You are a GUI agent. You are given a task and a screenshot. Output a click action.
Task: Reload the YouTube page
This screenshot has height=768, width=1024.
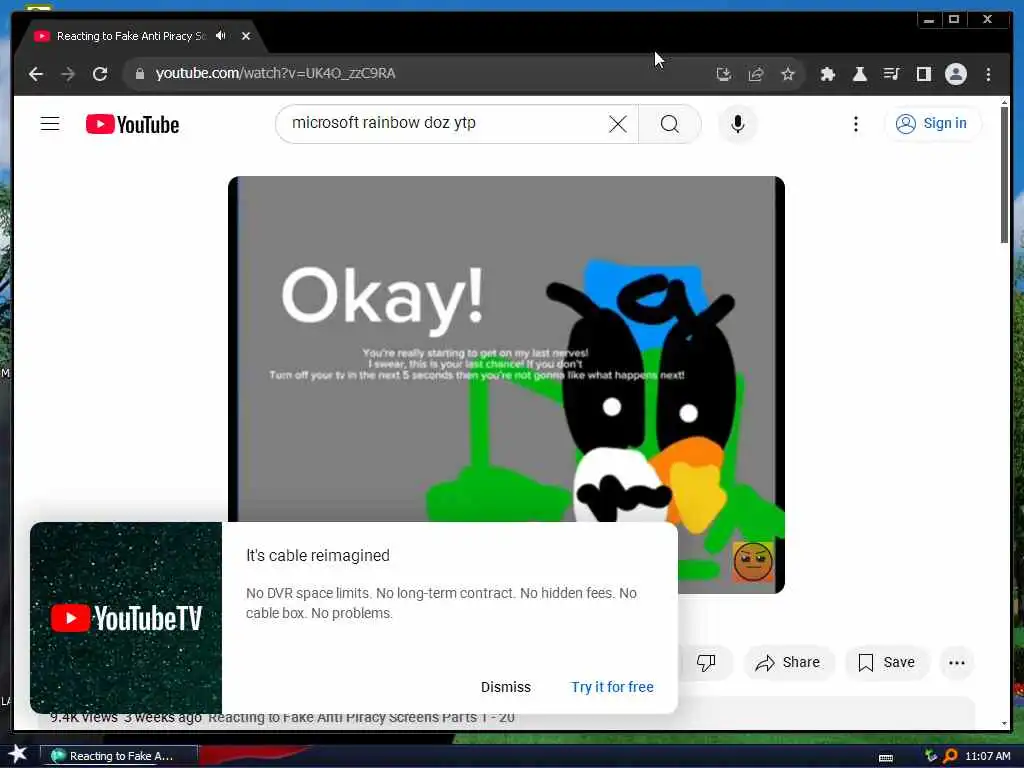[x=100, y=74]
